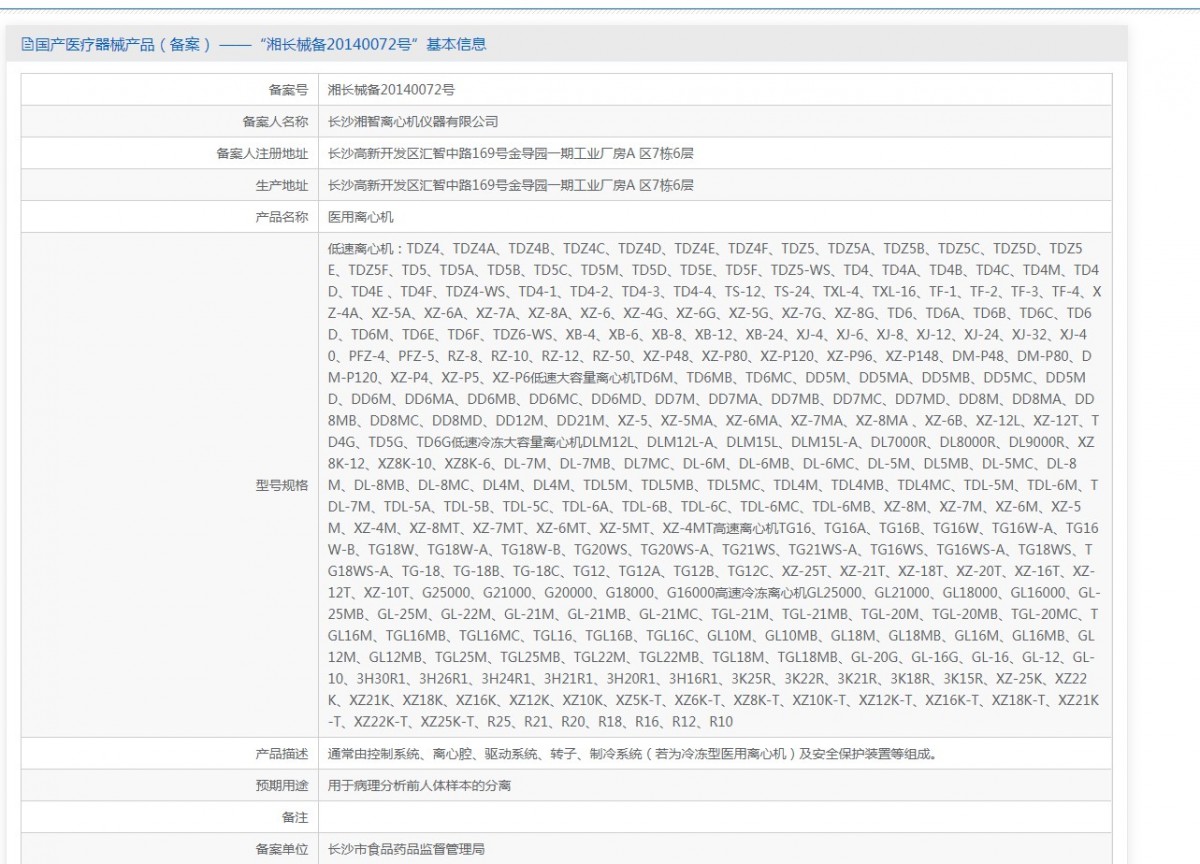Viewport: 1200px width, 864px height.
Task: Select the value 湘长械备20140072号 in the table
Action: (392, 90)
